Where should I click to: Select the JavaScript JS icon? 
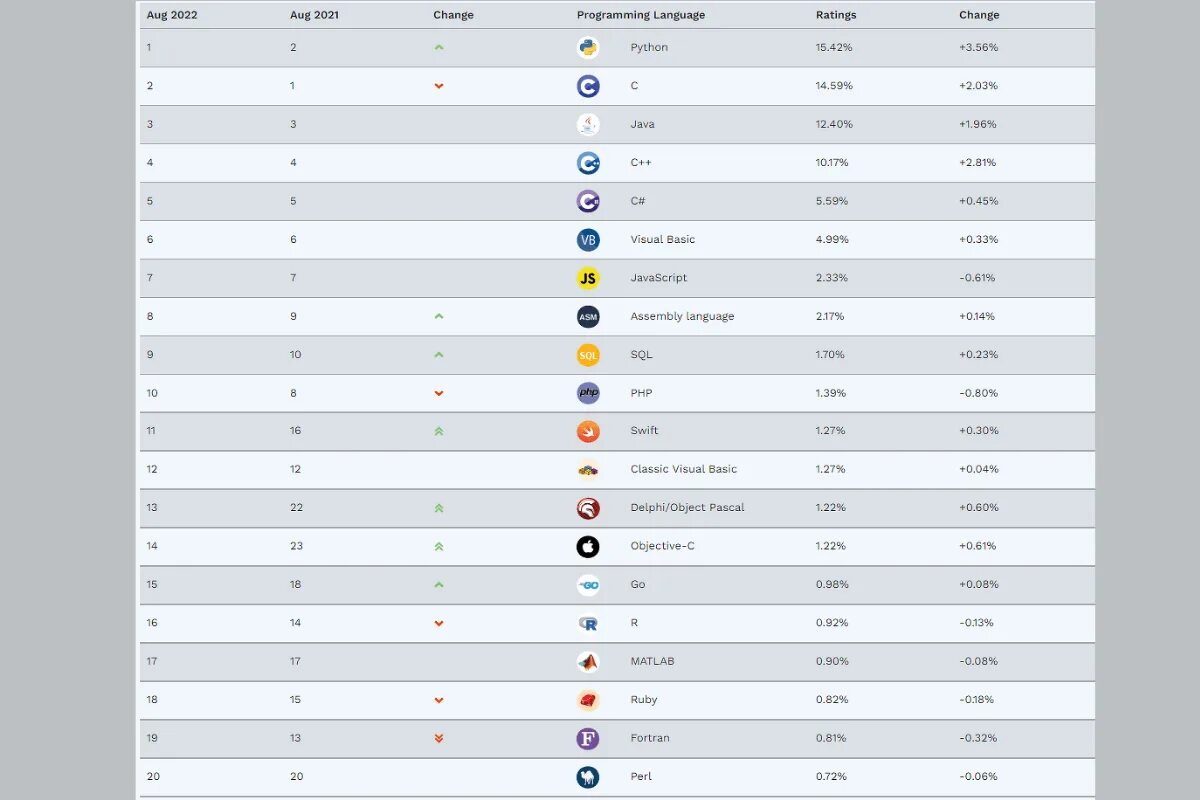[588, 278]
